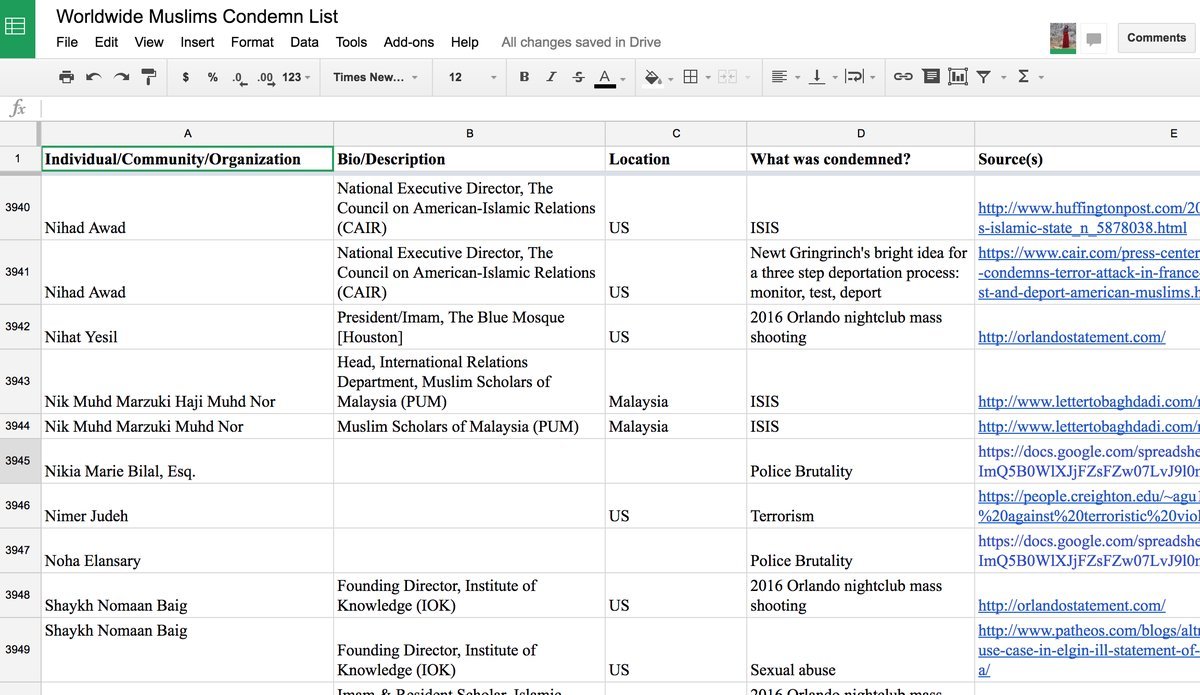Click the print icon in toolbar
This screenshot has height=695, width=1200.
66,77
